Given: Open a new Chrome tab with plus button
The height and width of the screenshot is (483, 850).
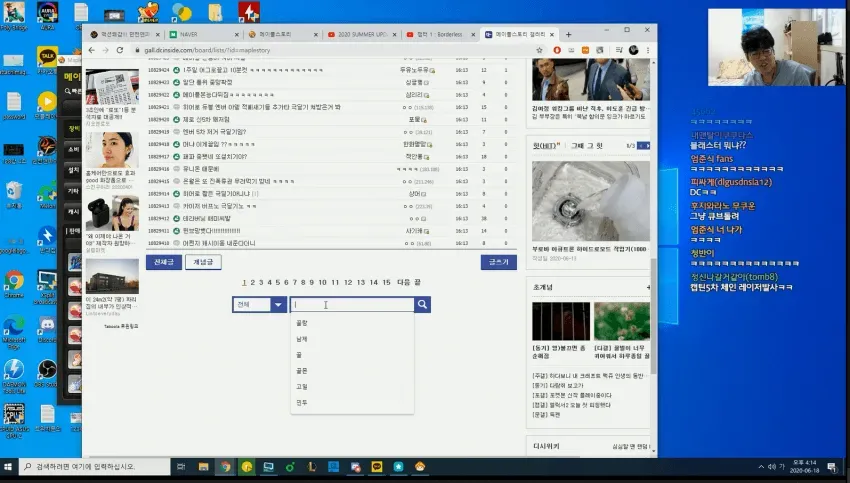Looking at the screenshot, I should (x=568, y=35).
